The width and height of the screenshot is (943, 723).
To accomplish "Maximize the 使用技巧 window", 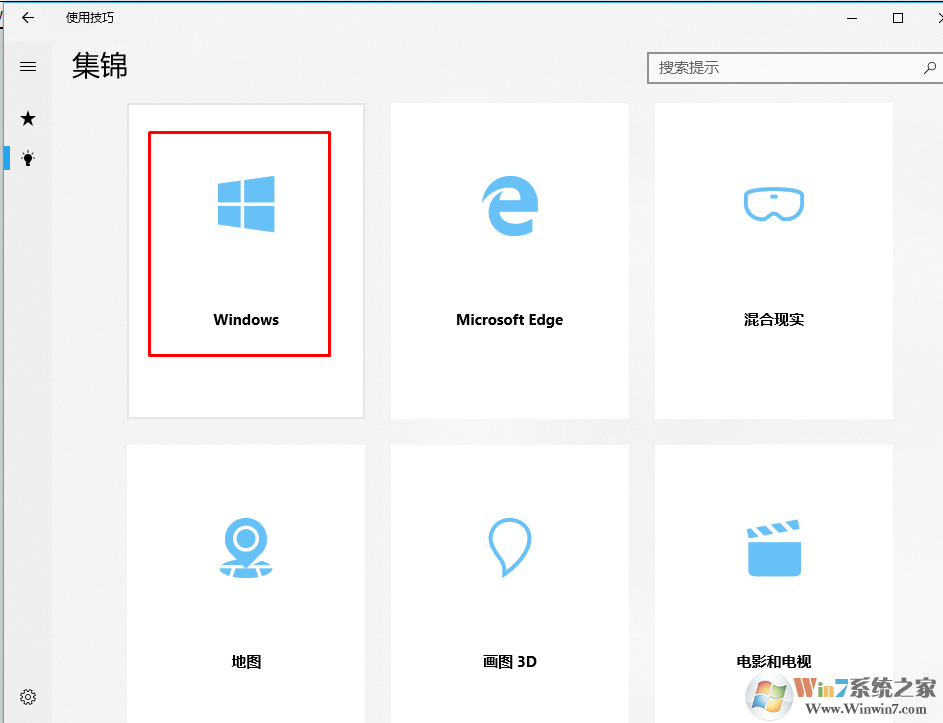I will 897,18.
